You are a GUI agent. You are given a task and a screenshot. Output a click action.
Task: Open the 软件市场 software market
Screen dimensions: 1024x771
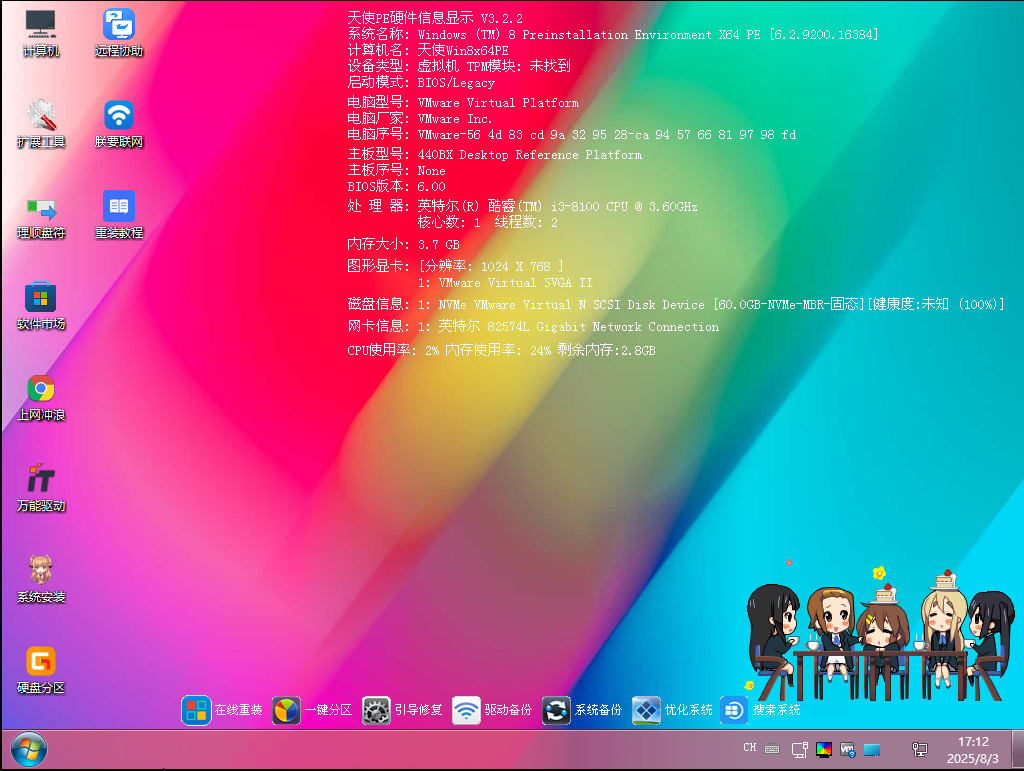(40, 305)
